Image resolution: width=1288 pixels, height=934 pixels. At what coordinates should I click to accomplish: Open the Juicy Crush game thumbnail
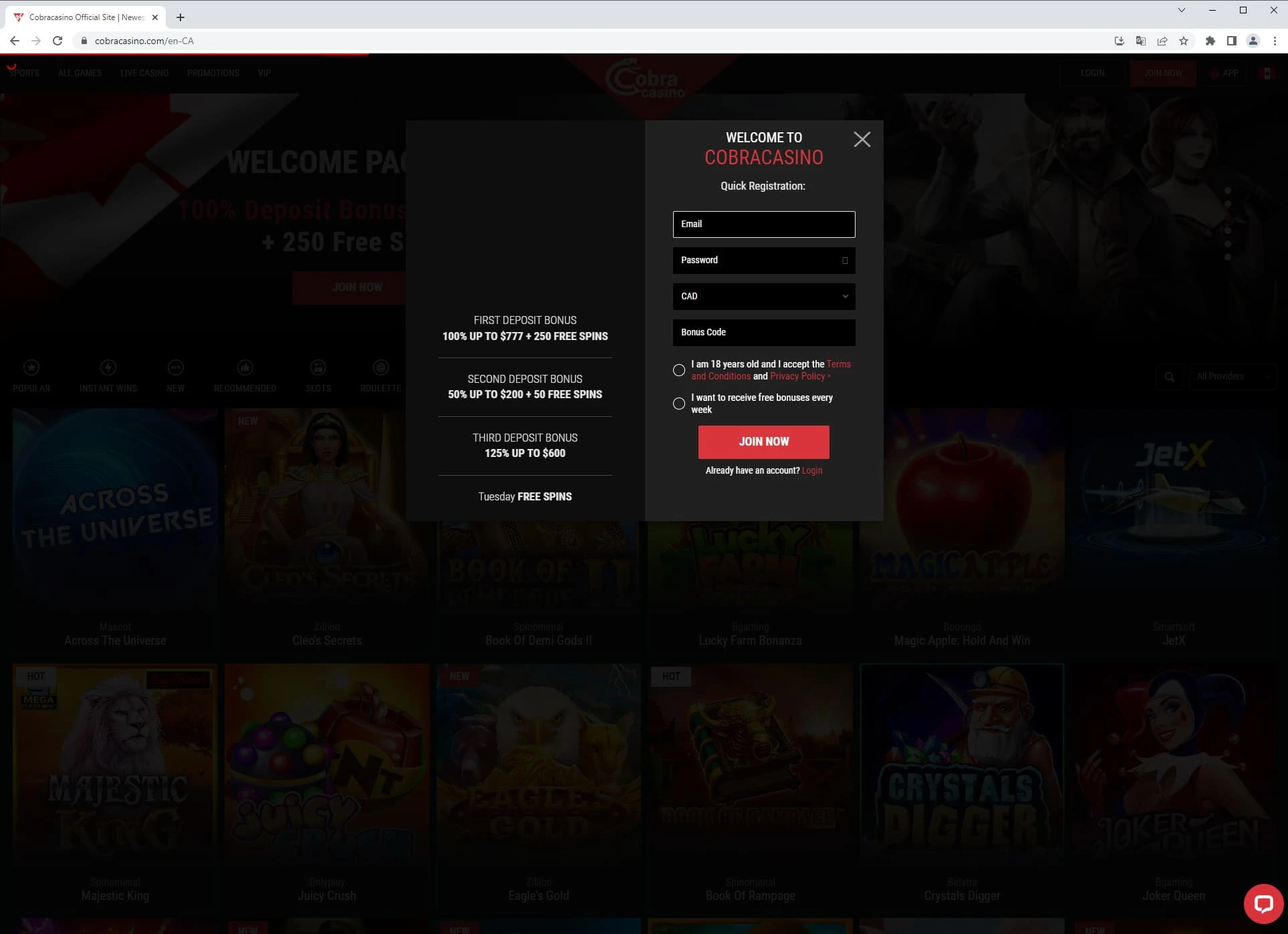[x=327, y=765]
